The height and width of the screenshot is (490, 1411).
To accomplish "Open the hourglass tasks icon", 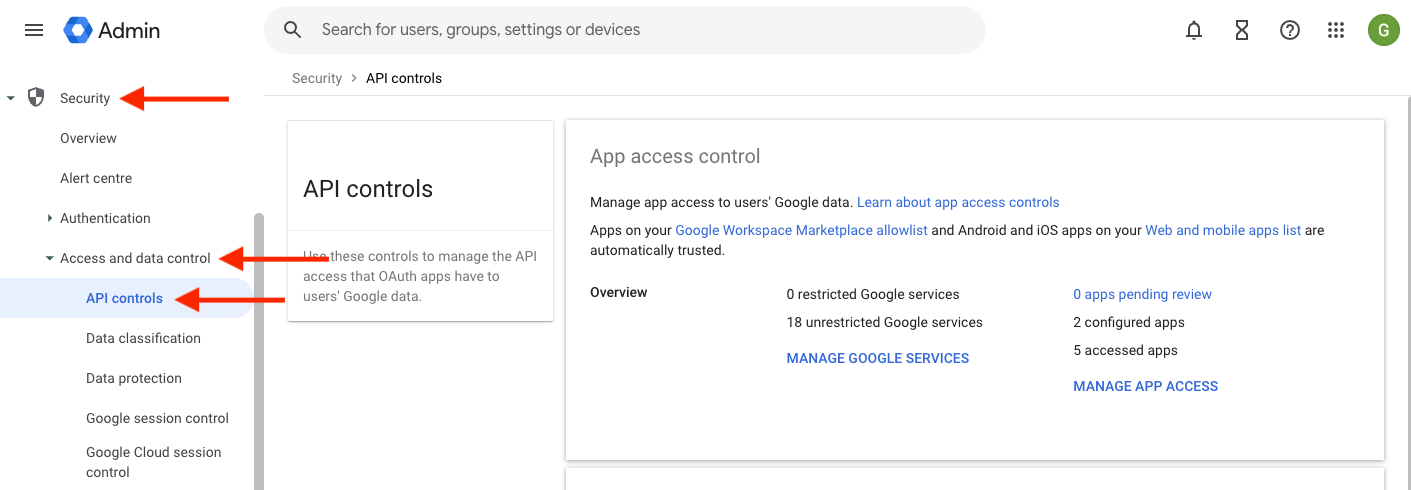I will (x=1241, y=30).
